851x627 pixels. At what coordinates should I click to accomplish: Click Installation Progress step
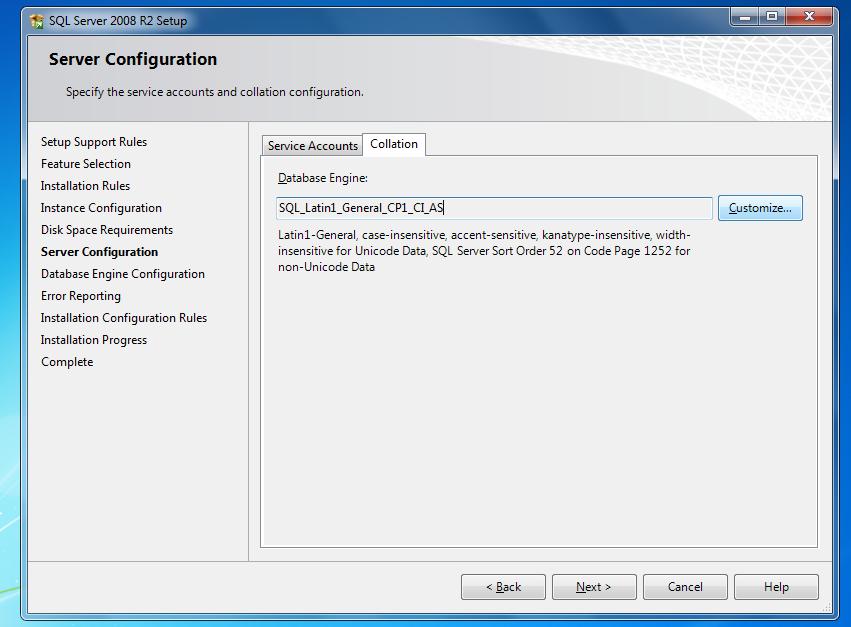click(x=94, y=340)
